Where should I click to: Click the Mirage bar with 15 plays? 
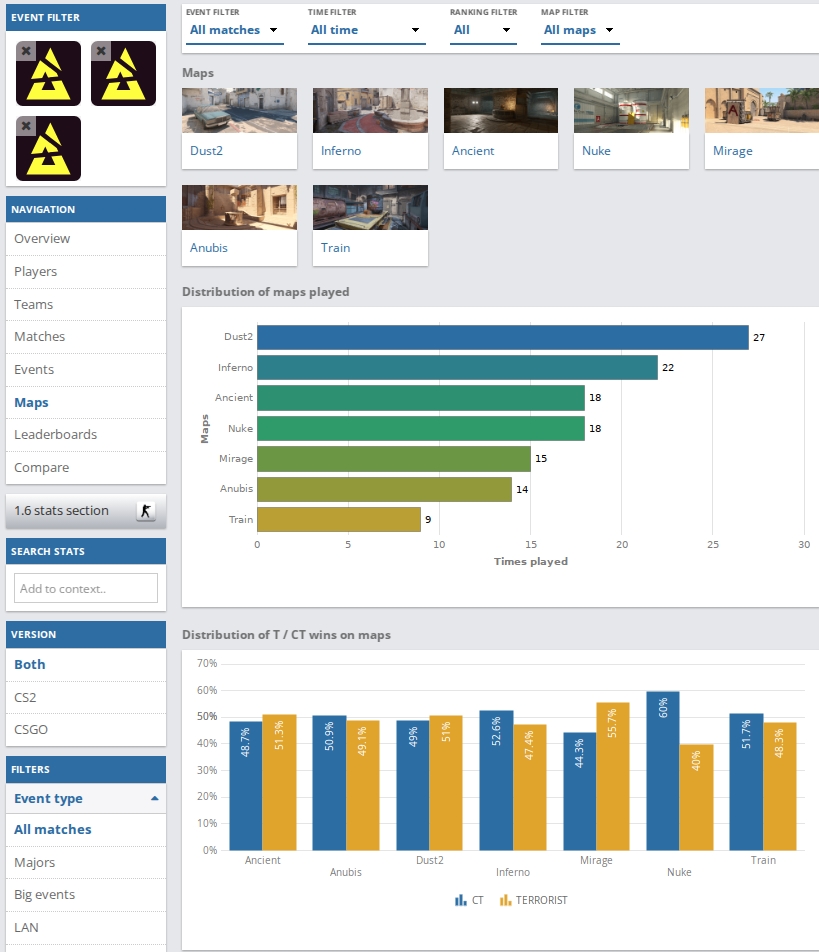394,459
